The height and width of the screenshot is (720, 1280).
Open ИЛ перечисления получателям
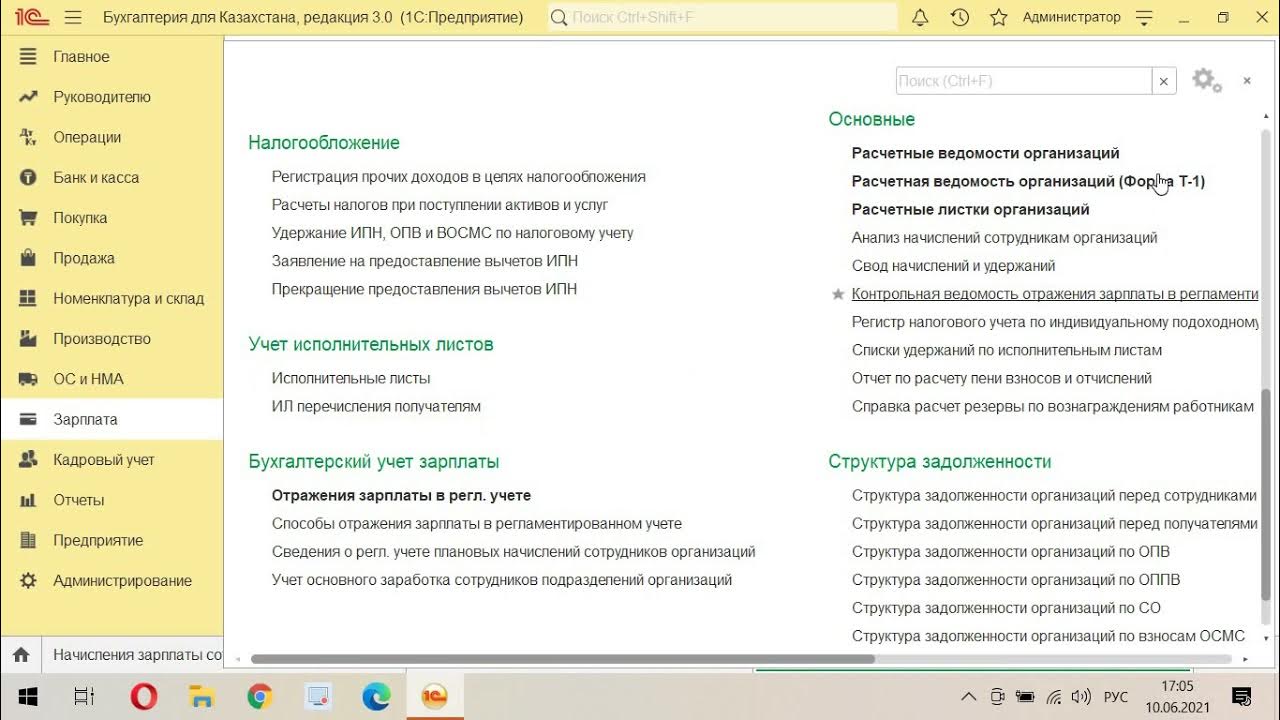click(376, 406)
